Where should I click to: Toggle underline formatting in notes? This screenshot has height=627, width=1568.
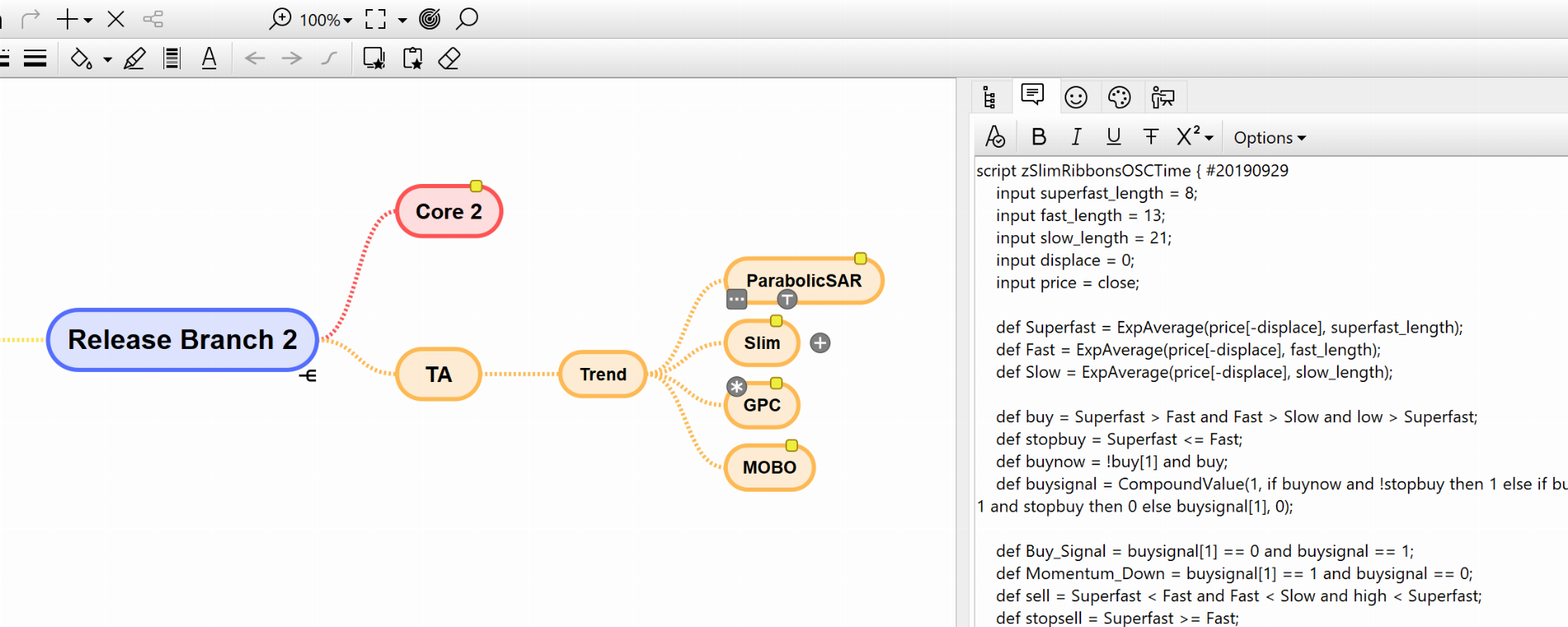[1113, 137]
